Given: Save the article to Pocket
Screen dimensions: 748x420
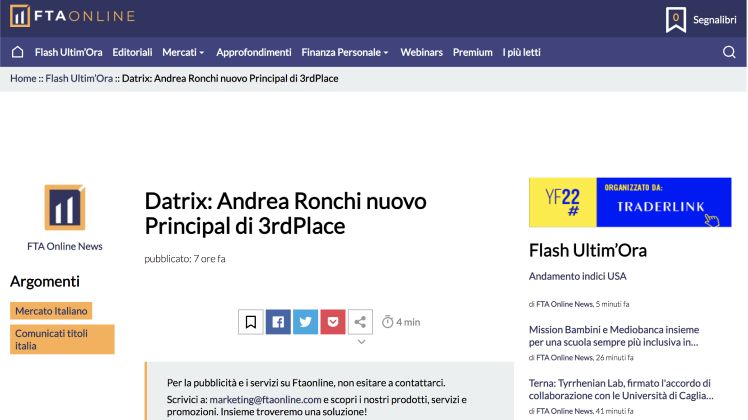Looking at the screenshot, I should pos(333,322).
